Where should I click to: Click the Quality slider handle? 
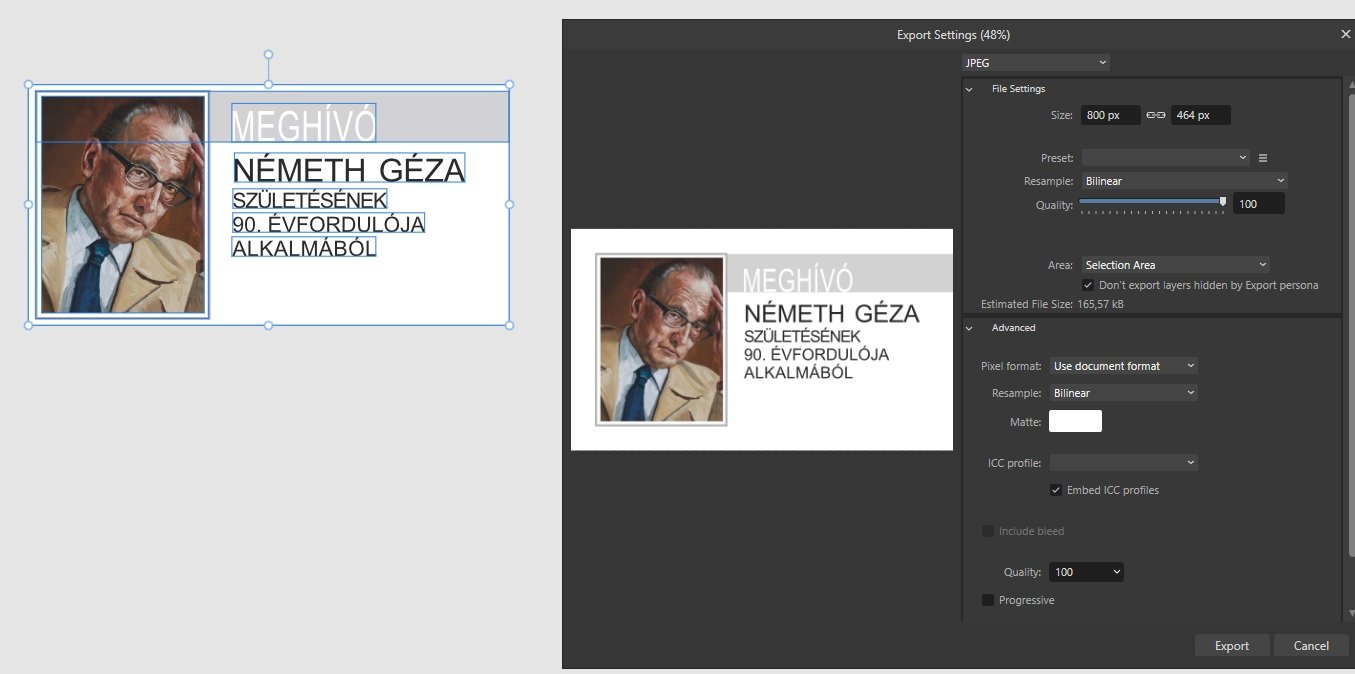[1223, 202]
